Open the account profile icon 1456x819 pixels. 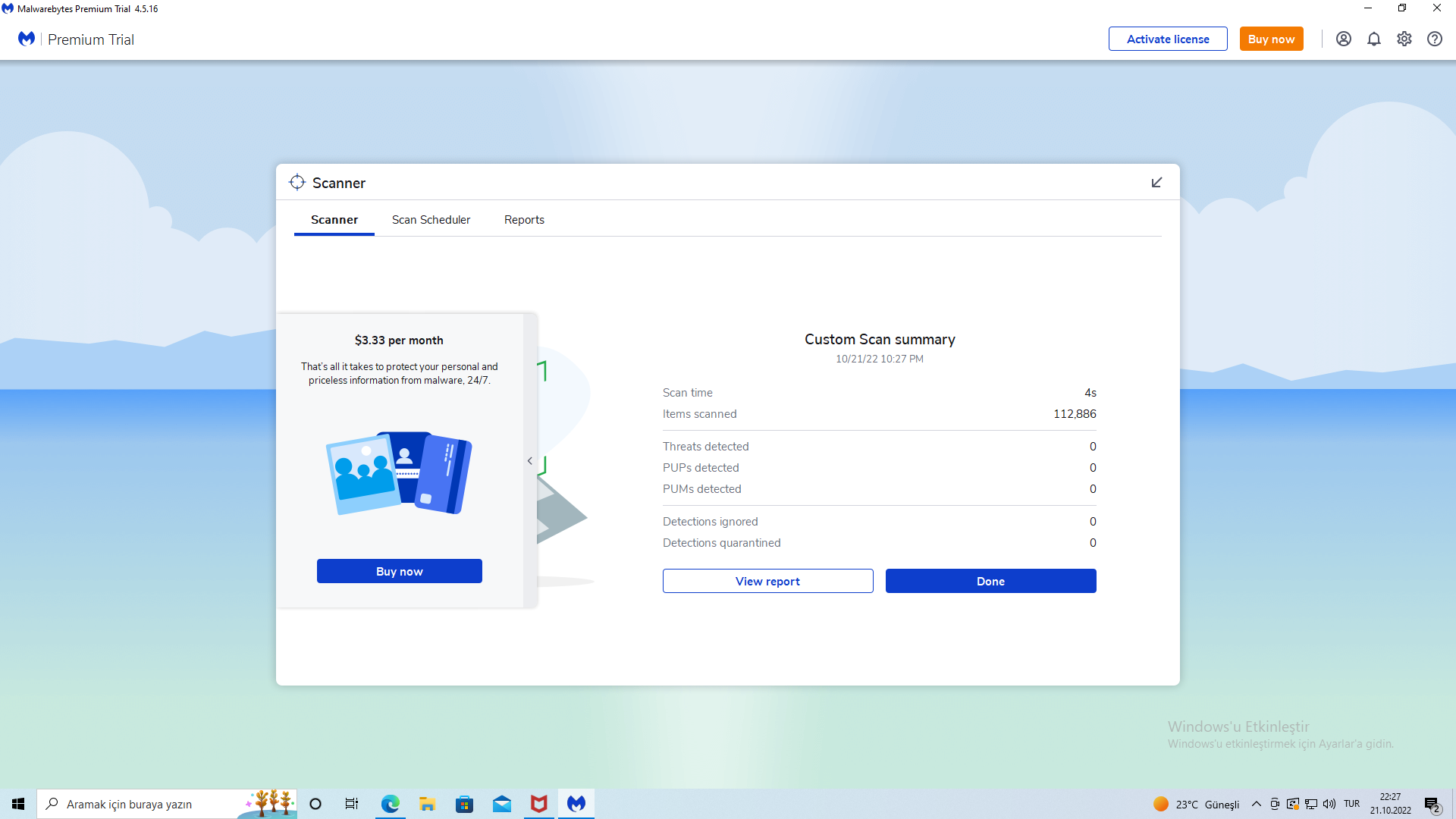pyautogui.click(x=1343, y=39)
